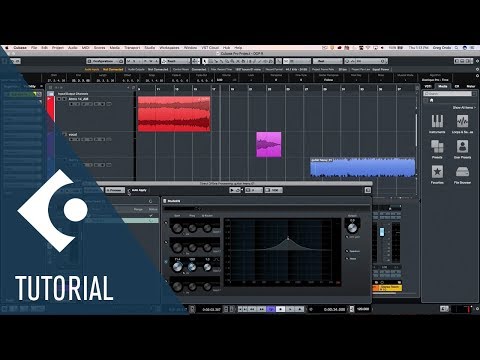Activate the Cycle button in transport

271,309
